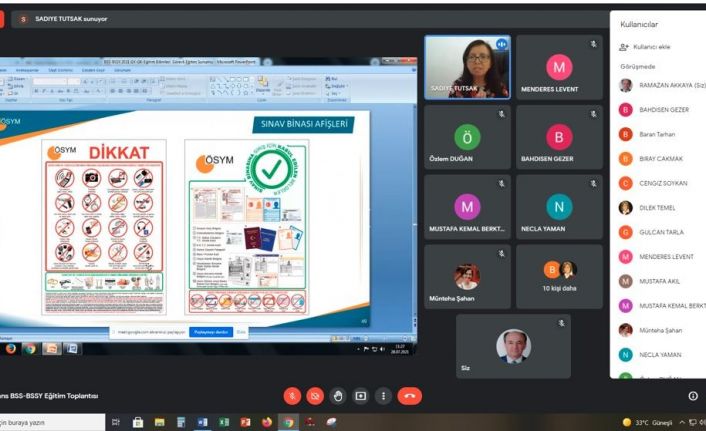Open meeting details info icon

tap(693, 396)
